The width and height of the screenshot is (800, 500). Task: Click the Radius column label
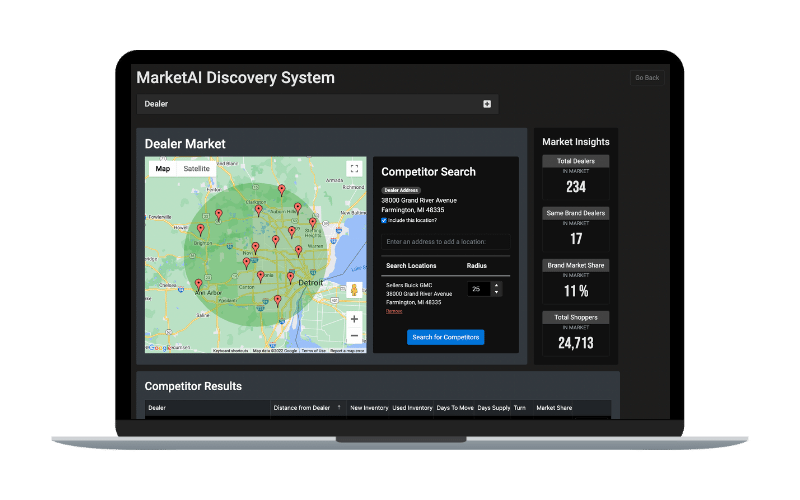click(477, 266)
